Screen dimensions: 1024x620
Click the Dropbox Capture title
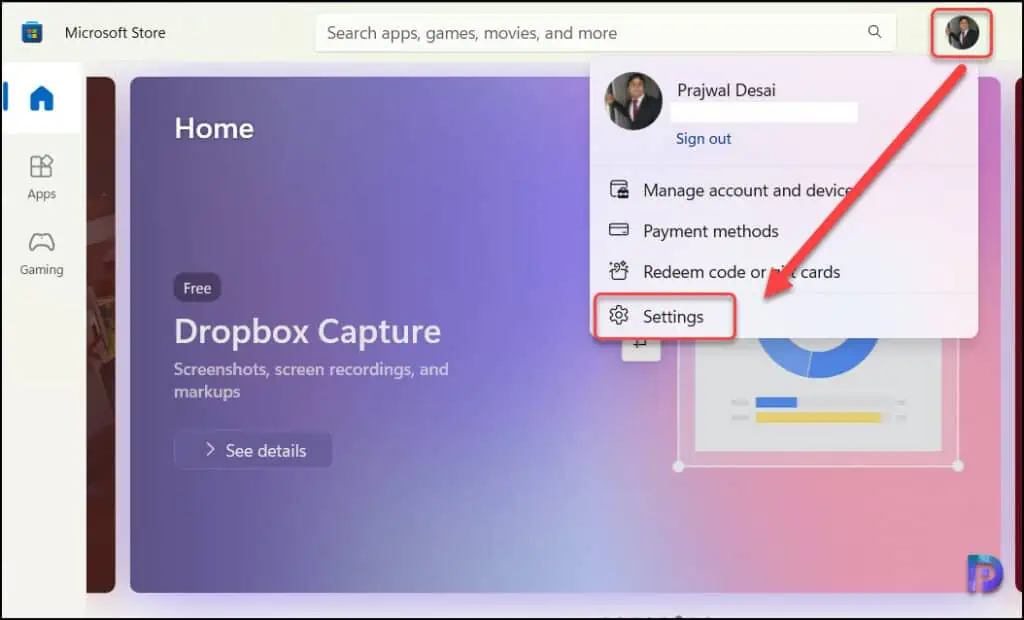[308, 332]
